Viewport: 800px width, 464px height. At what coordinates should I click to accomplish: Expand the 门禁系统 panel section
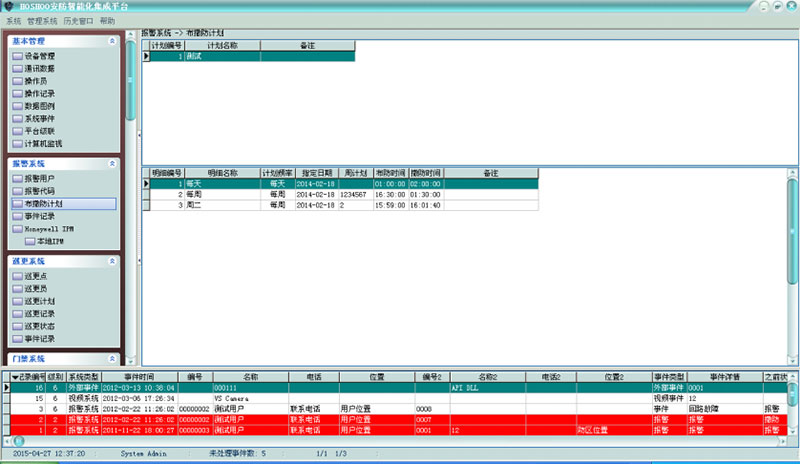(x=112, y=358)
